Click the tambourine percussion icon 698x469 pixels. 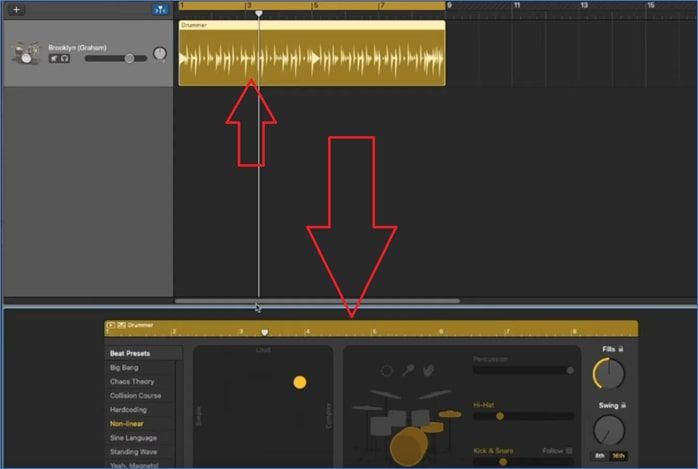[x=387, y=371]
